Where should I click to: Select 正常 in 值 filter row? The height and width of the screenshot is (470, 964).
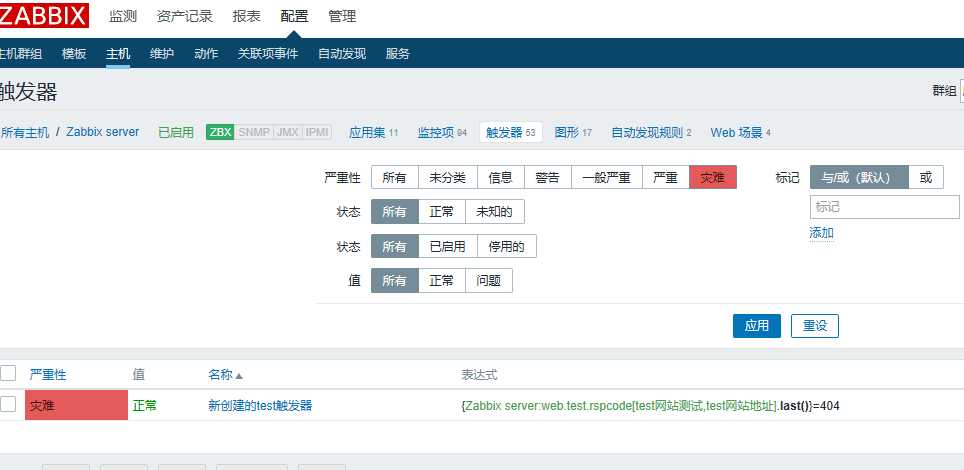[x=442, y=281]
